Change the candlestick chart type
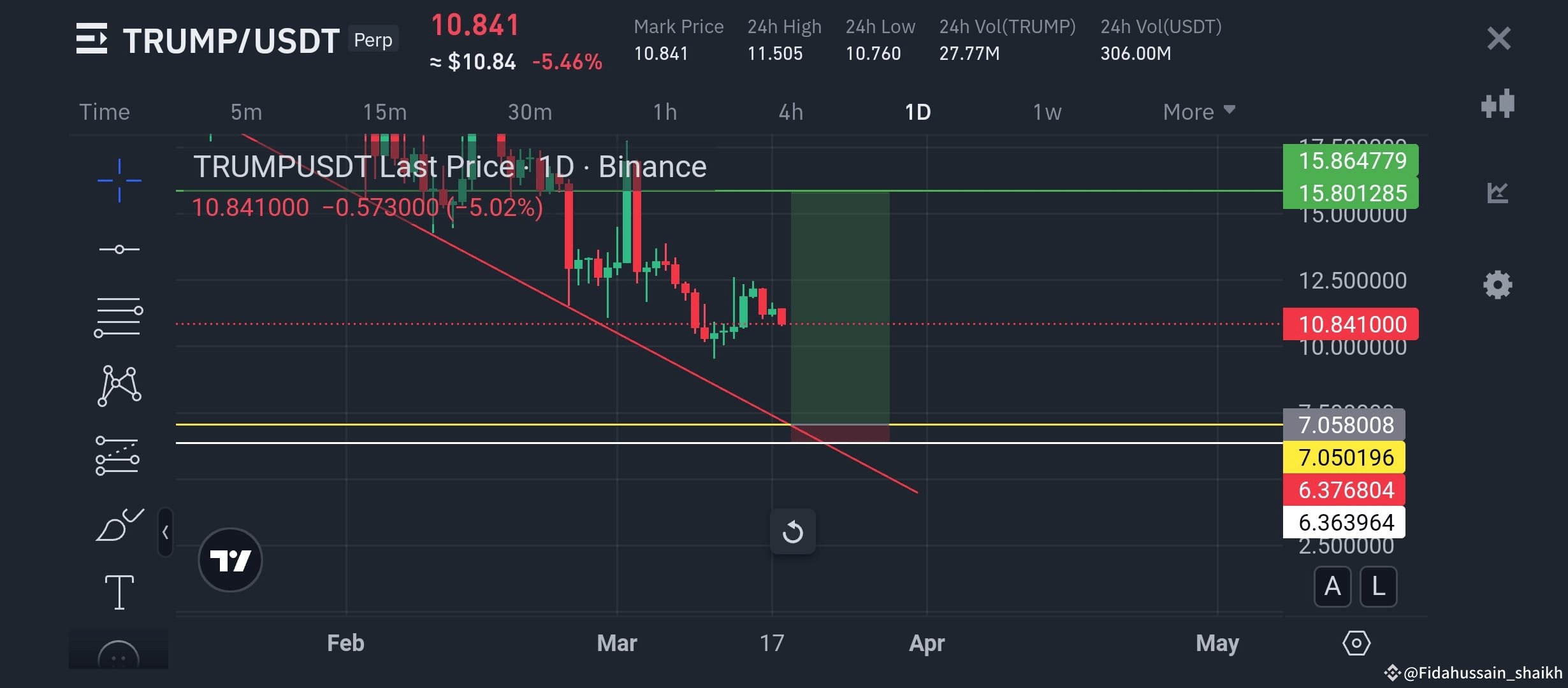Screen dimensions: 1568x688 point(1498,103)
